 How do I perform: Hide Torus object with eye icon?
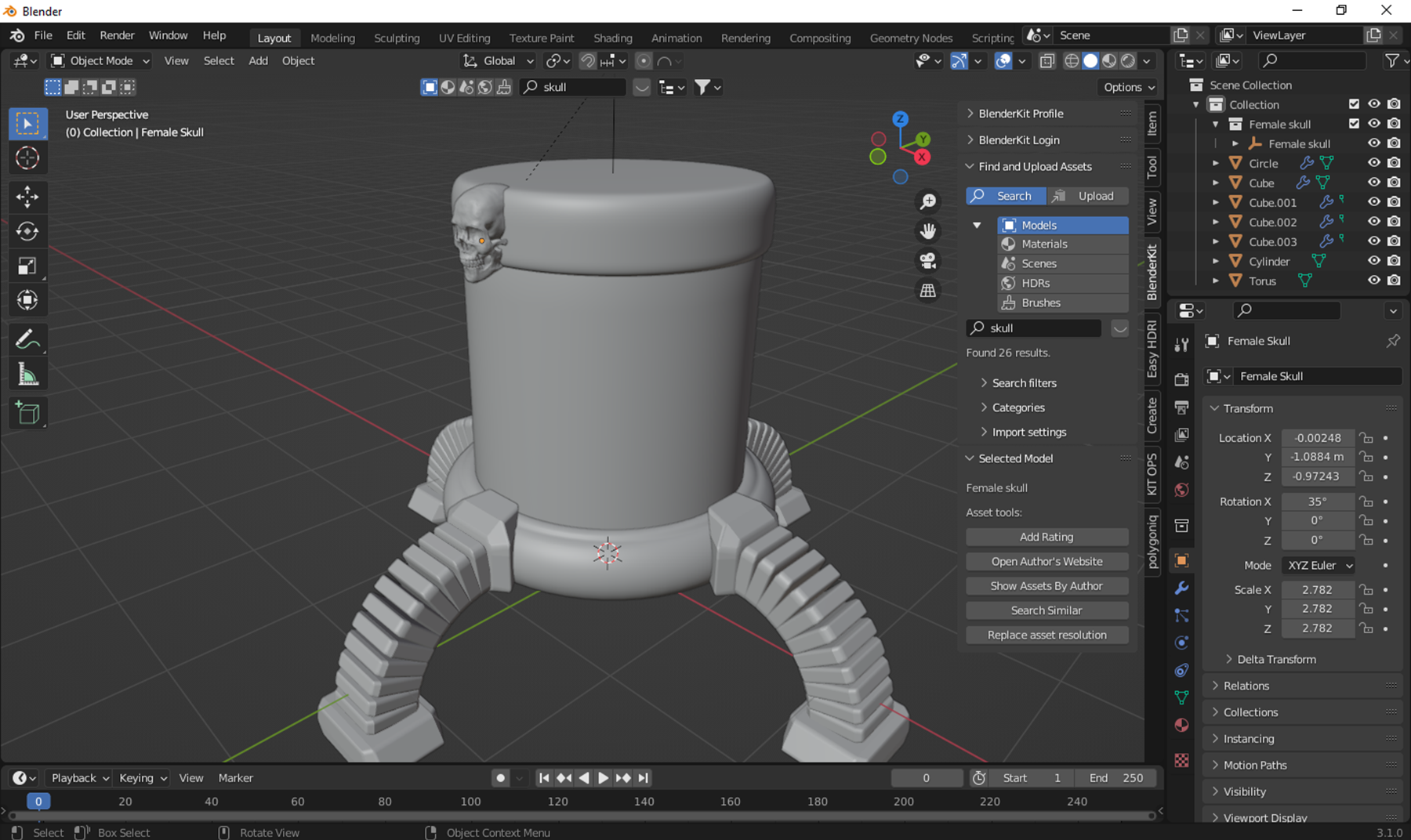point(1374,281)
